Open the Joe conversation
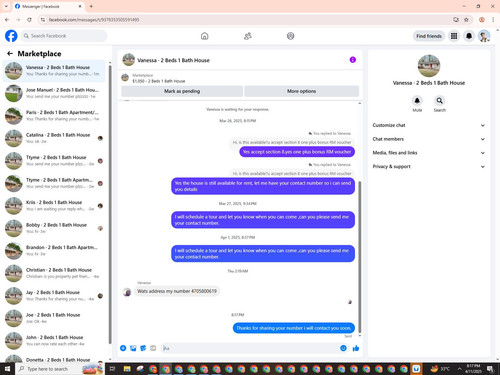Viewport: 500px width, 375px height. 54,318
